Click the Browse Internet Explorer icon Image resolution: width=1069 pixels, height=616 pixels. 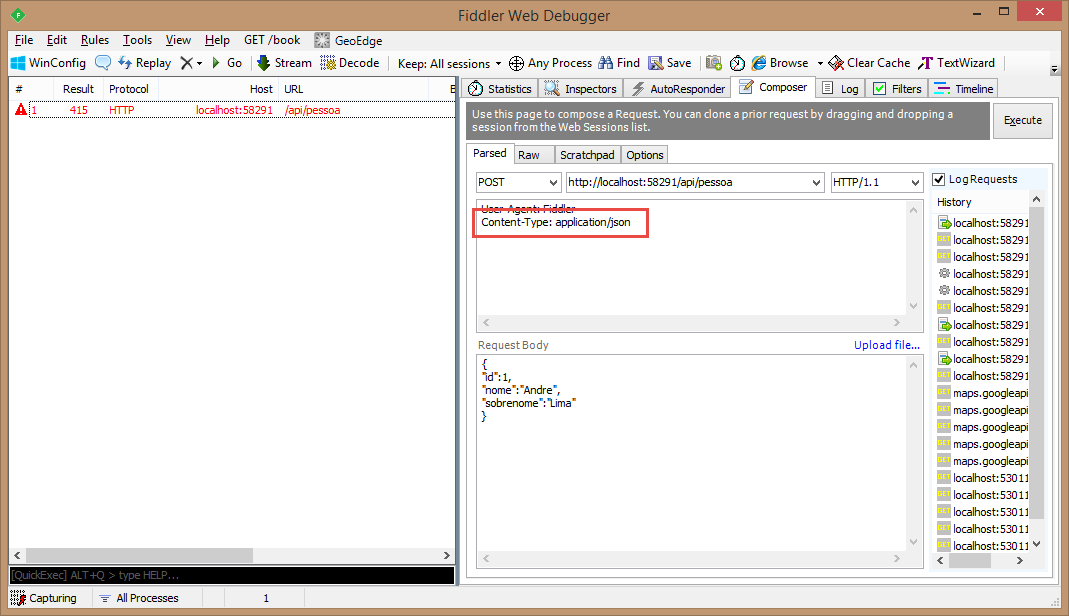click(x=759, y=63)
